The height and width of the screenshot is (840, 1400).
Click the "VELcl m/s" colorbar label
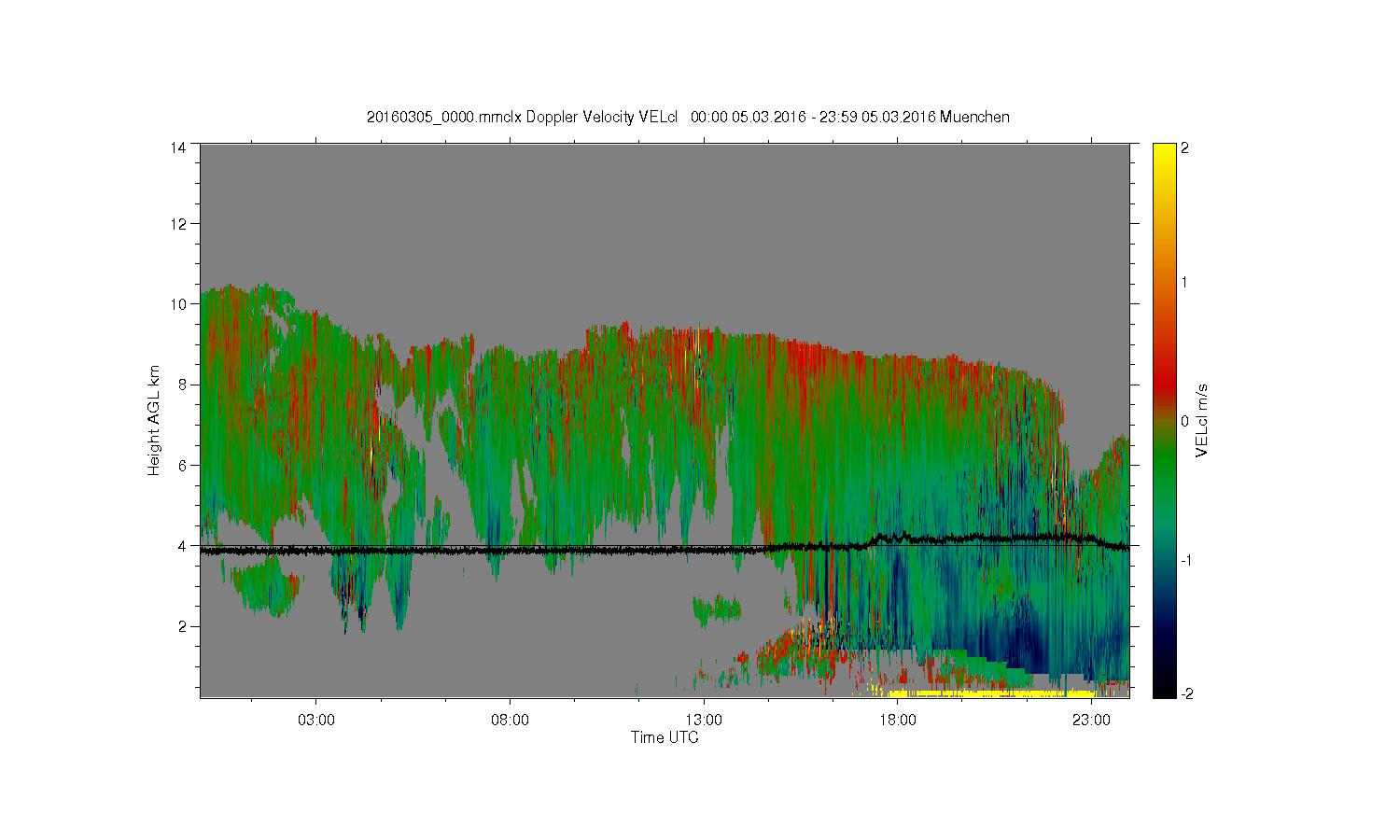[1202, 420]
